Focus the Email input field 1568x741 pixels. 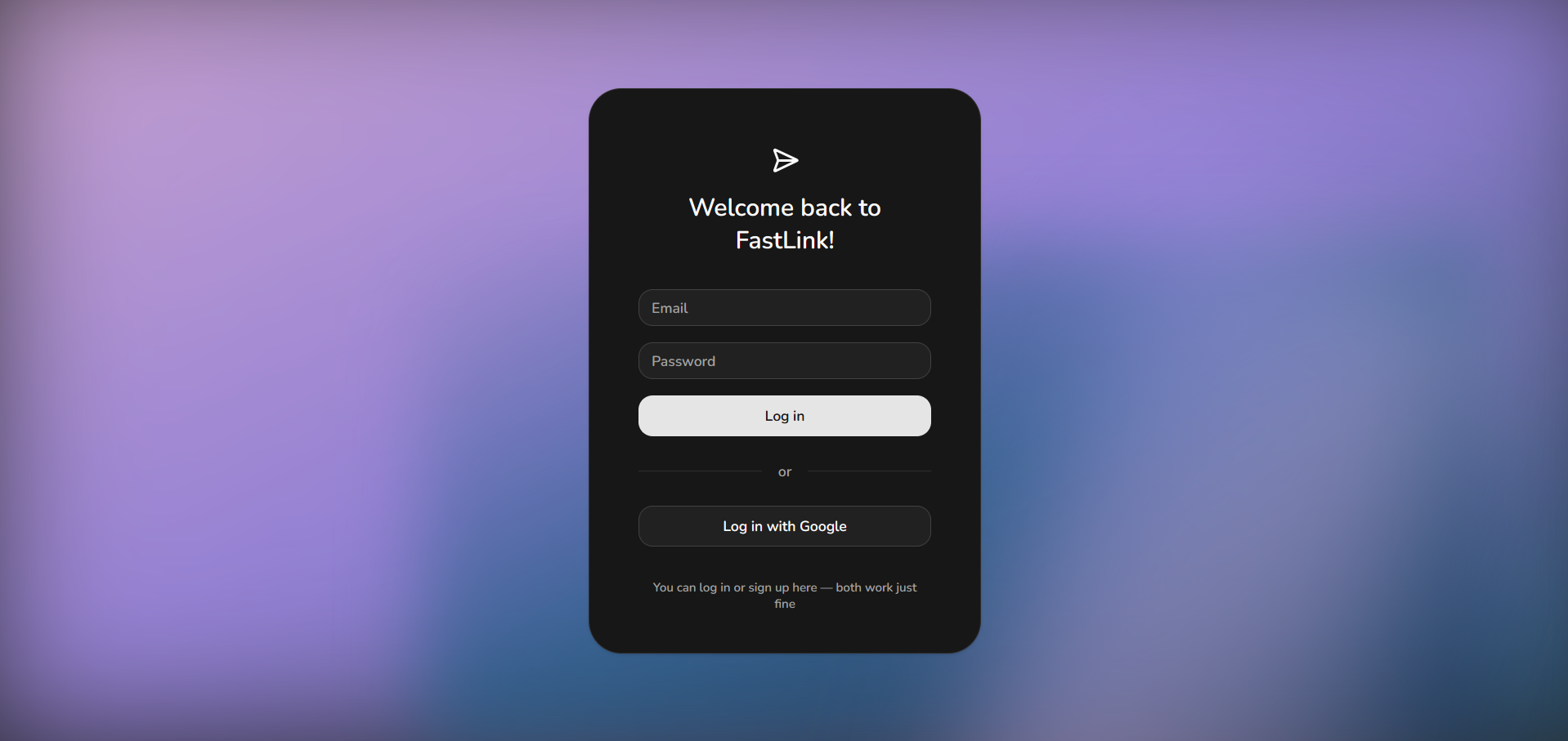click(x=785, y=308)
